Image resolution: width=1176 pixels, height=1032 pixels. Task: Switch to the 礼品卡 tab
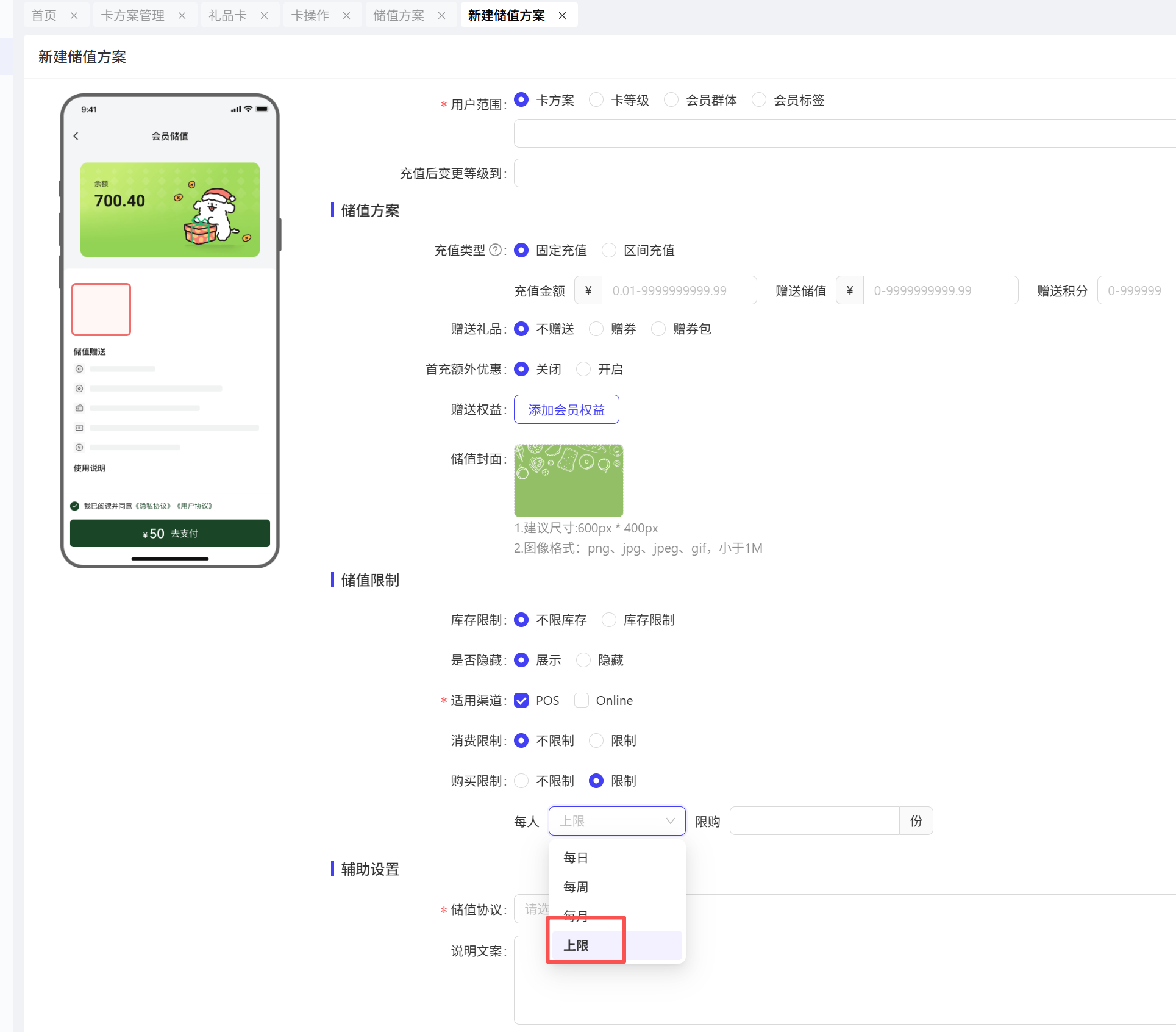point(227,16)
